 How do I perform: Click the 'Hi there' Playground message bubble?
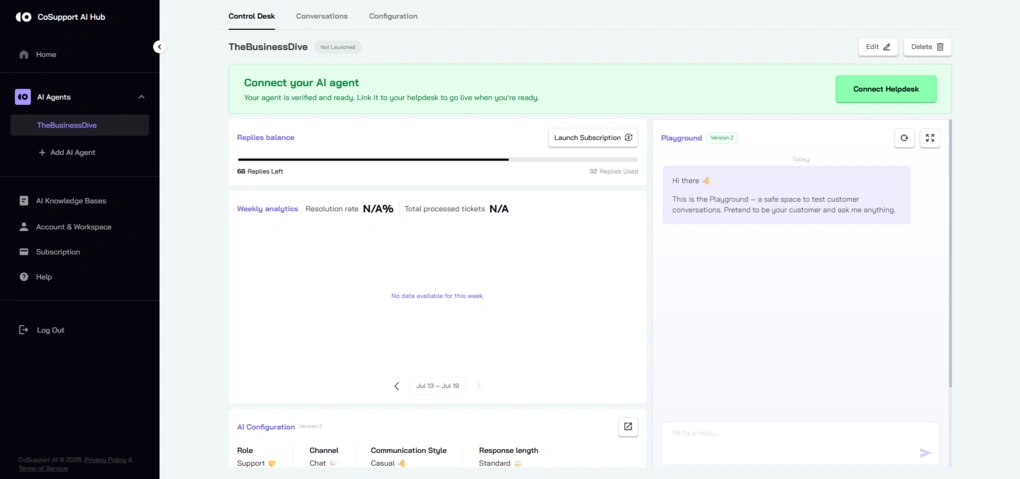[786, 195]
